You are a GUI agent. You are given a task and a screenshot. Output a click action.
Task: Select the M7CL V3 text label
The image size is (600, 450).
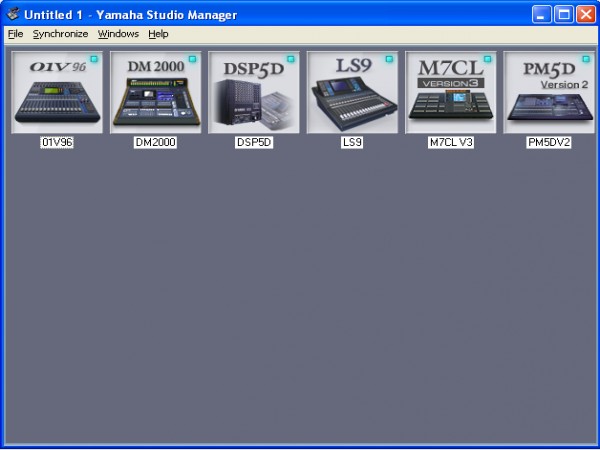451,143
